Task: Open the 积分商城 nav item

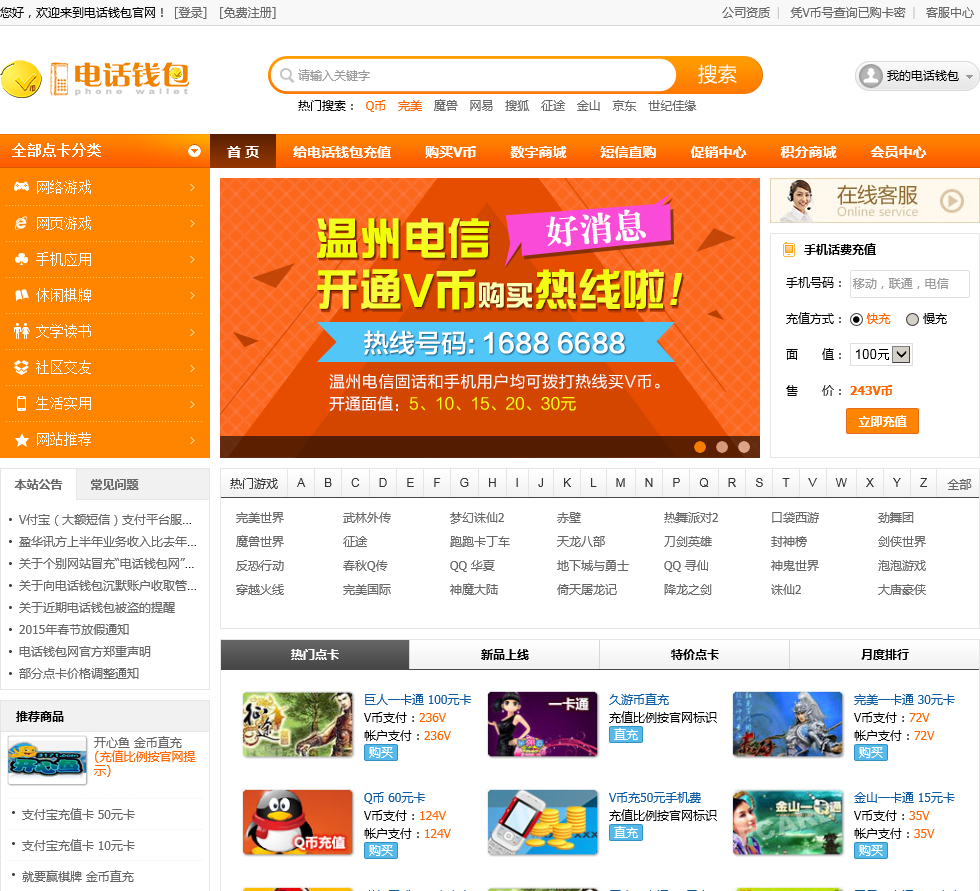Action: (808, 152)
